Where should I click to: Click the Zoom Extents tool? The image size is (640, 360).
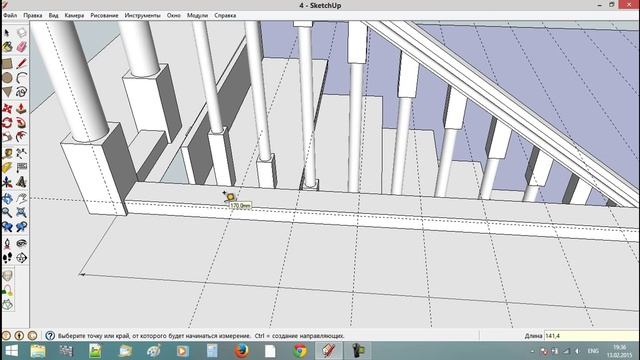click(x=22, y=212)
